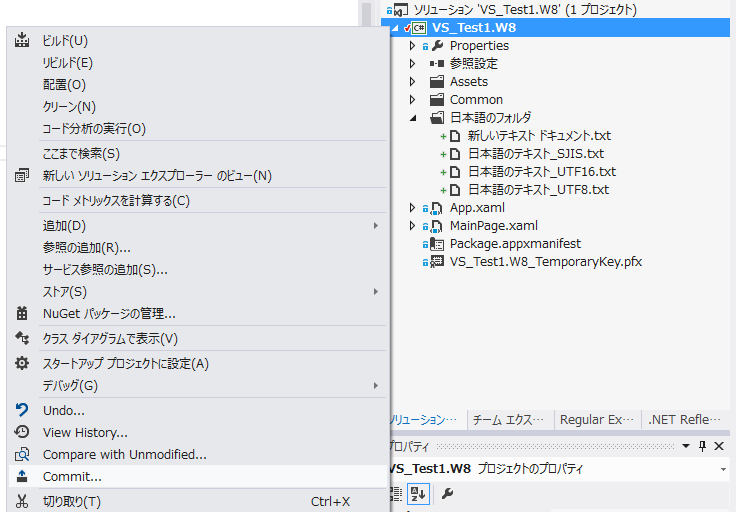Switch to the ソリューション explorer tab
This screenshot has height=512, width=736.
(x=427, y=420)
